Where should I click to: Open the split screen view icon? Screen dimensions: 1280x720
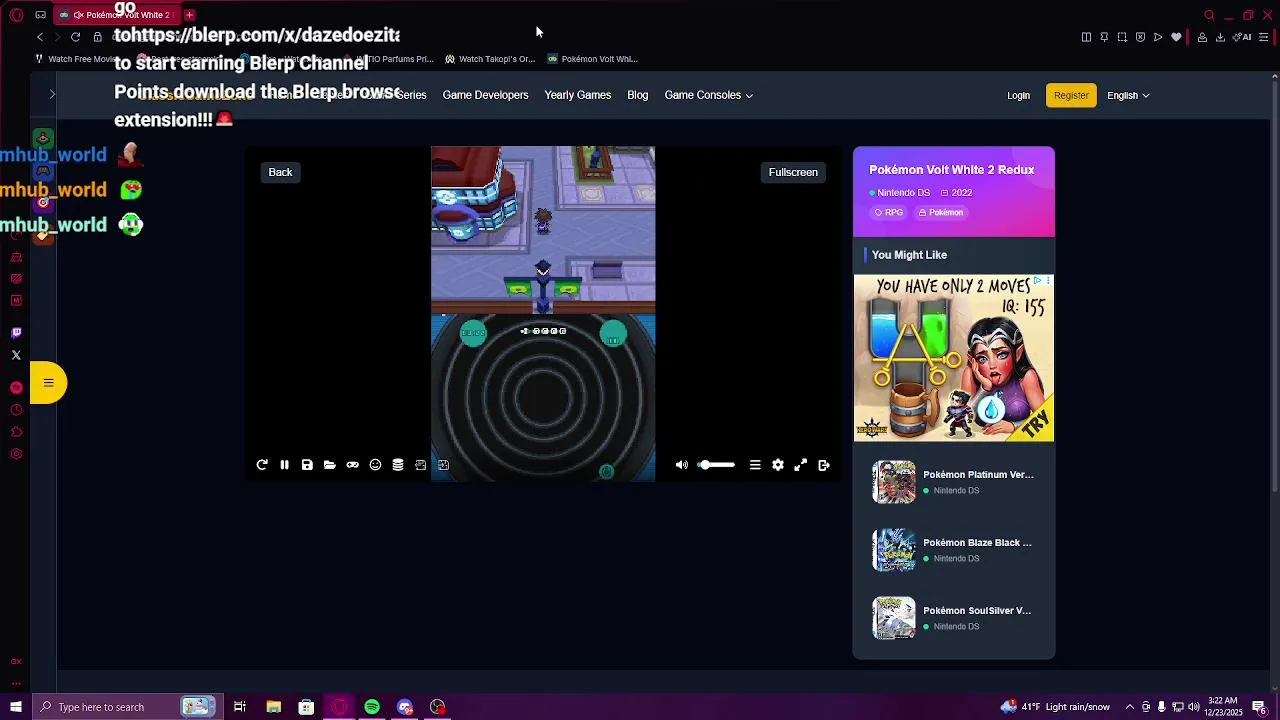(x=1086, y=37)
